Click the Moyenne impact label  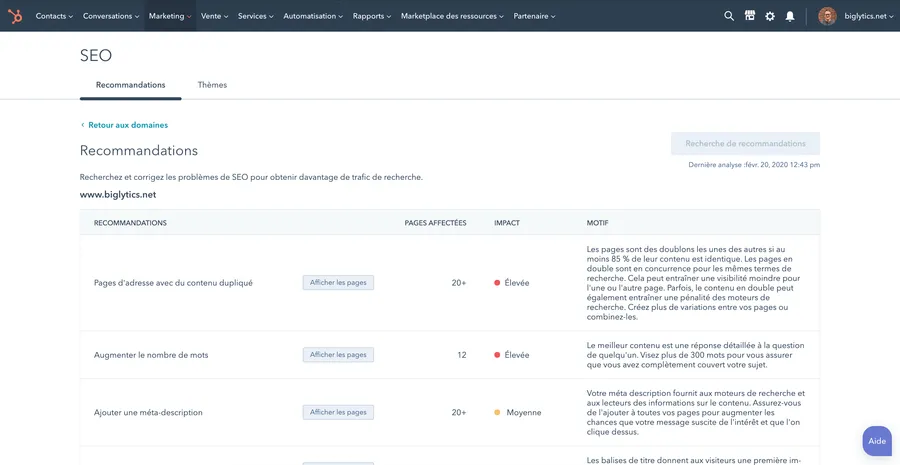(x=523, y=412)
